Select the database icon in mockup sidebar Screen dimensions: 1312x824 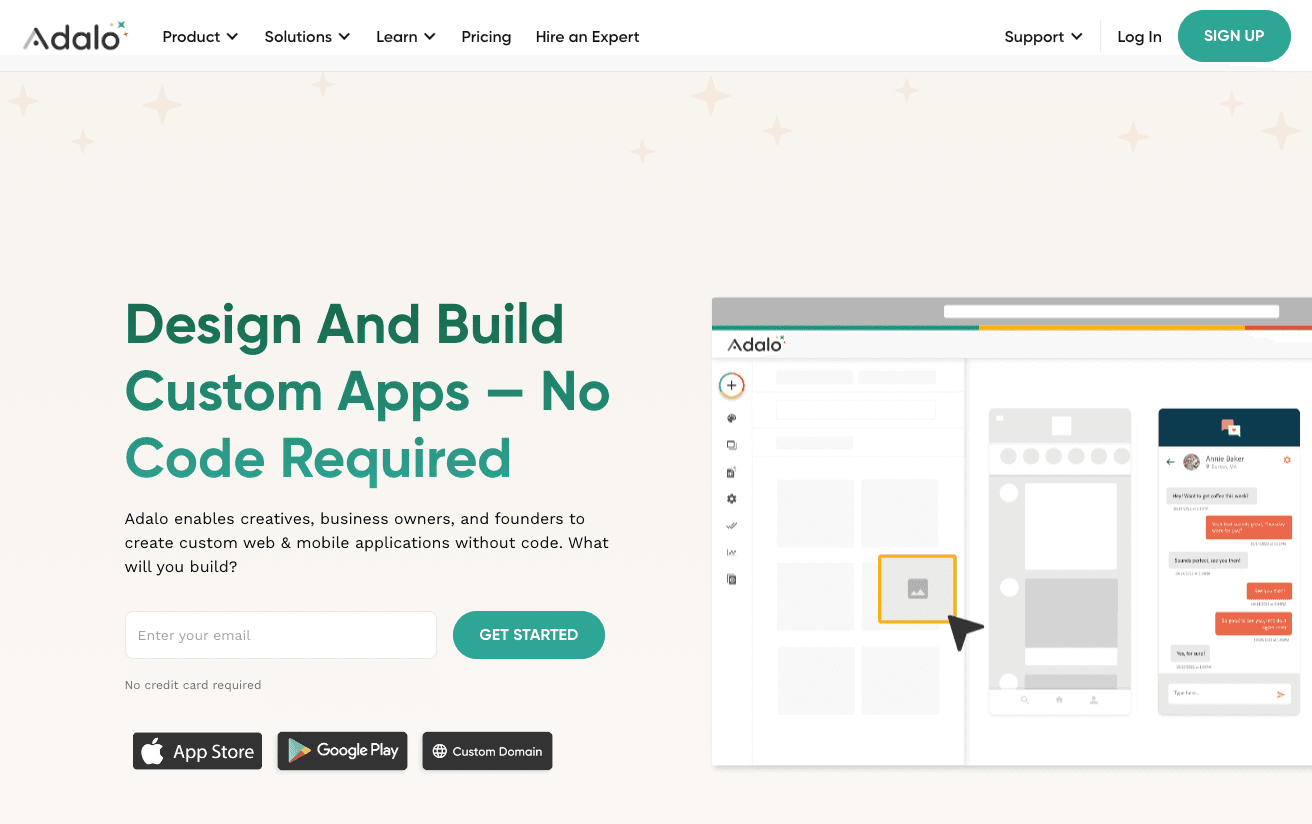point(732,472)
